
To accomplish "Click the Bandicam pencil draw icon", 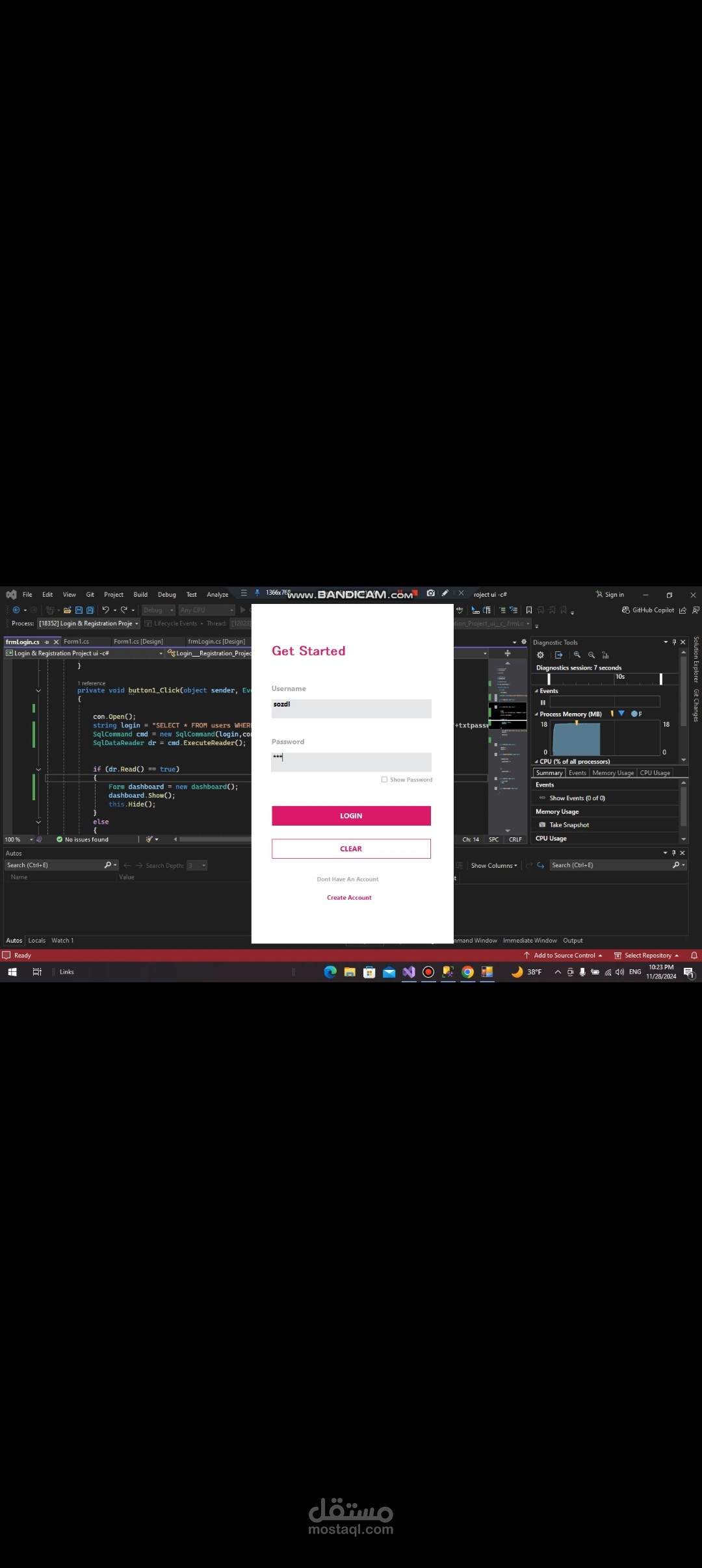I will [445, 593].
